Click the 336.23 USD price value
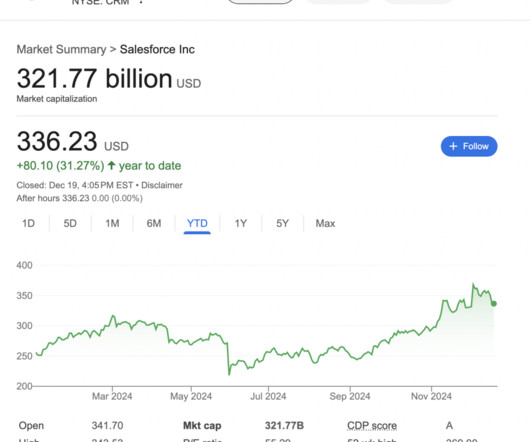 pyautogui.click(x=73, y=141)
